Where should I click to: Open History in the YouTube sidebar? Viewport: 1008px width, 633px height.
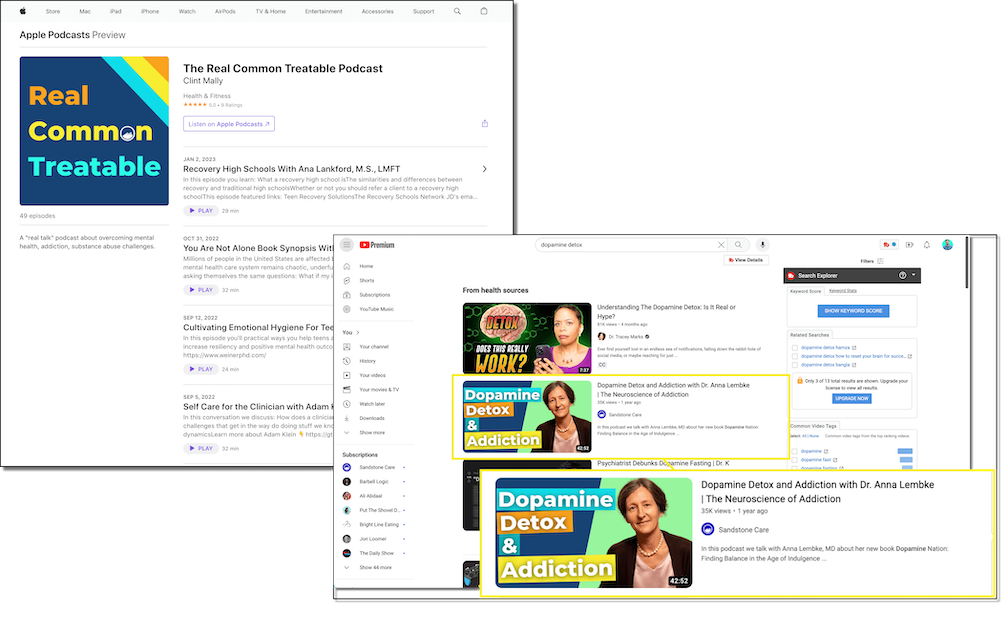367,361
